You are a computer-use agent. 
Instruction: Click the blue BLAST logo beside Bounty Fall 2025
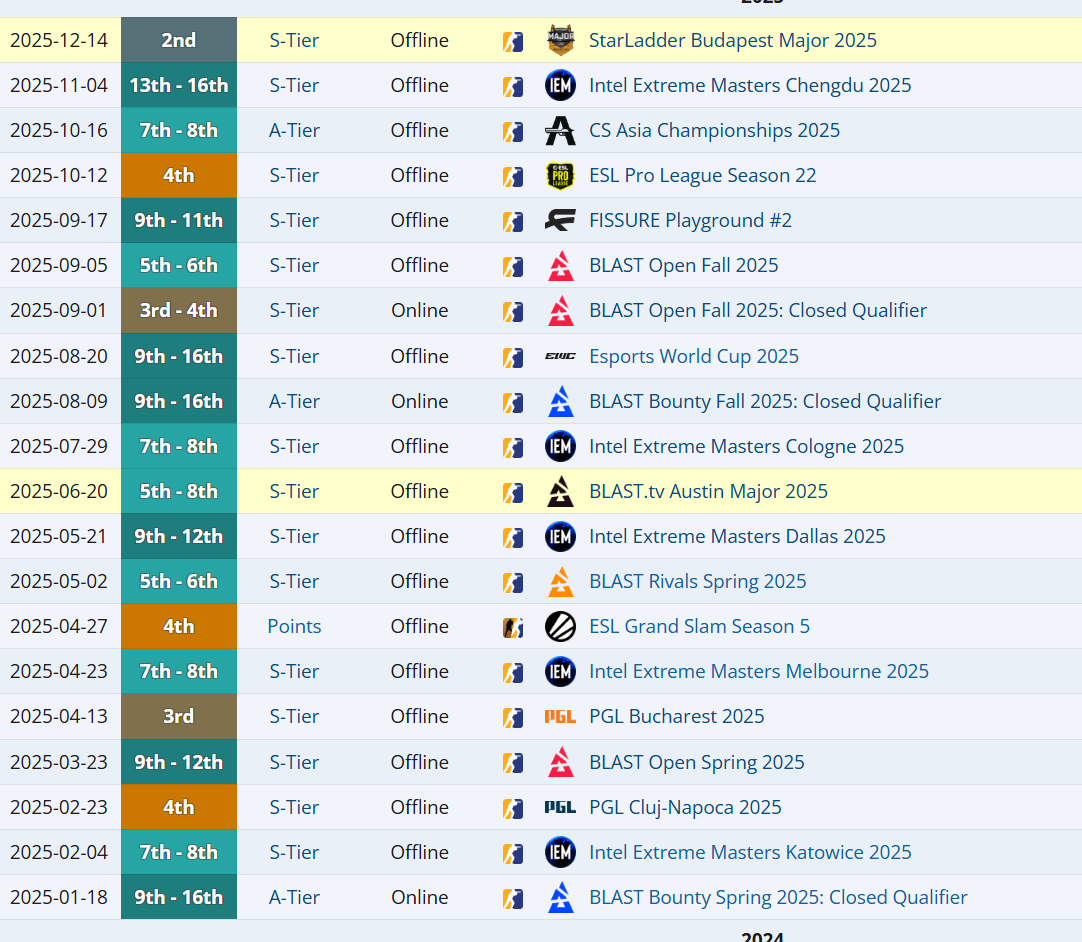(560, 401)
